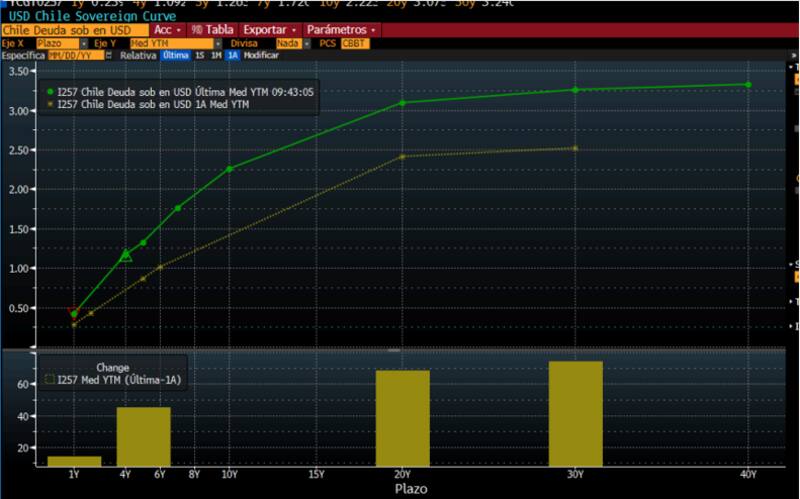This screenshot has width=800, height=499.
Task: Click the green series legend marker
Action: (x=50, y=91)
